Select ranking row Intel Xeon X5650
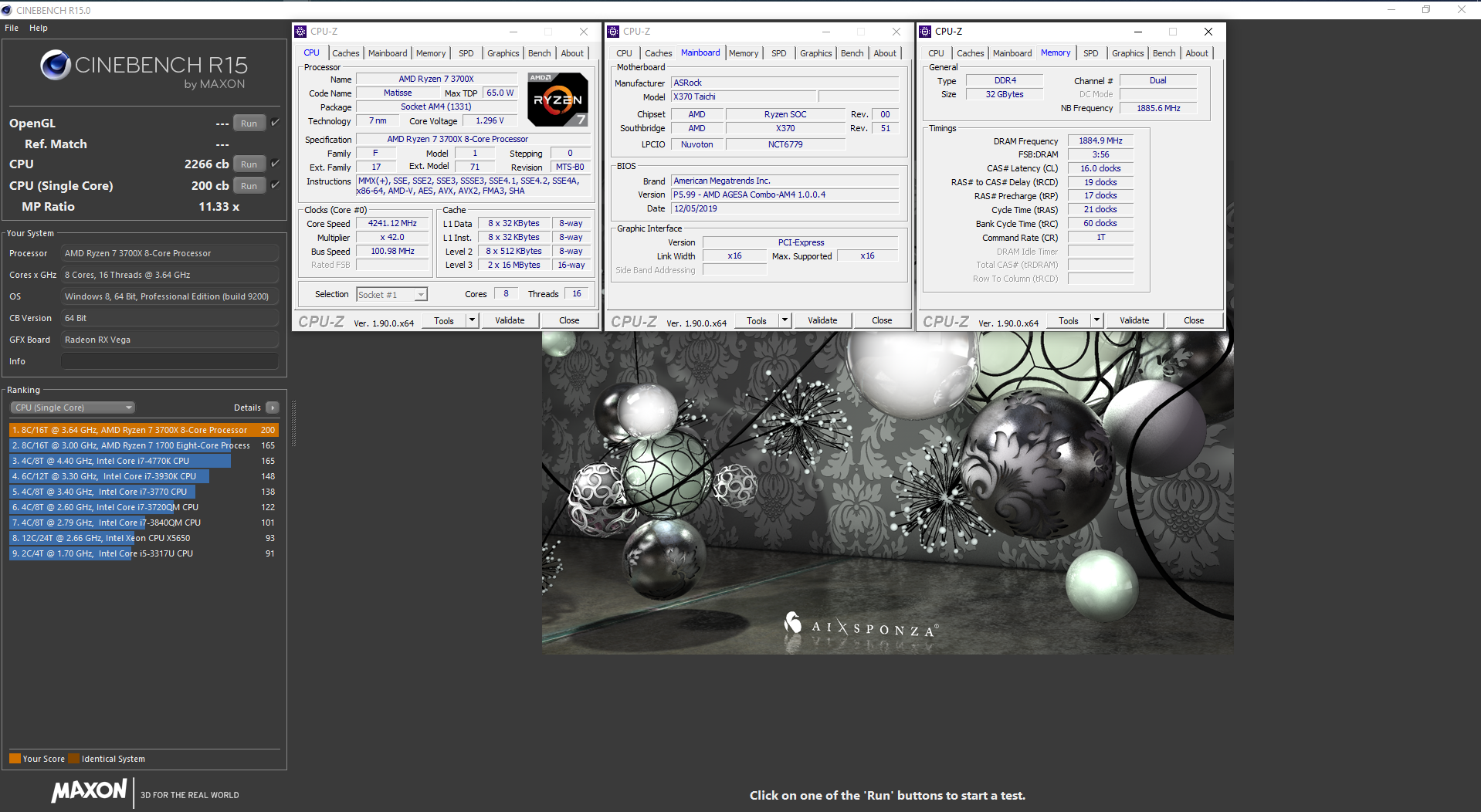Viewport: 1481px width, 812px height. pyautogui.click(x=144, y=538)
